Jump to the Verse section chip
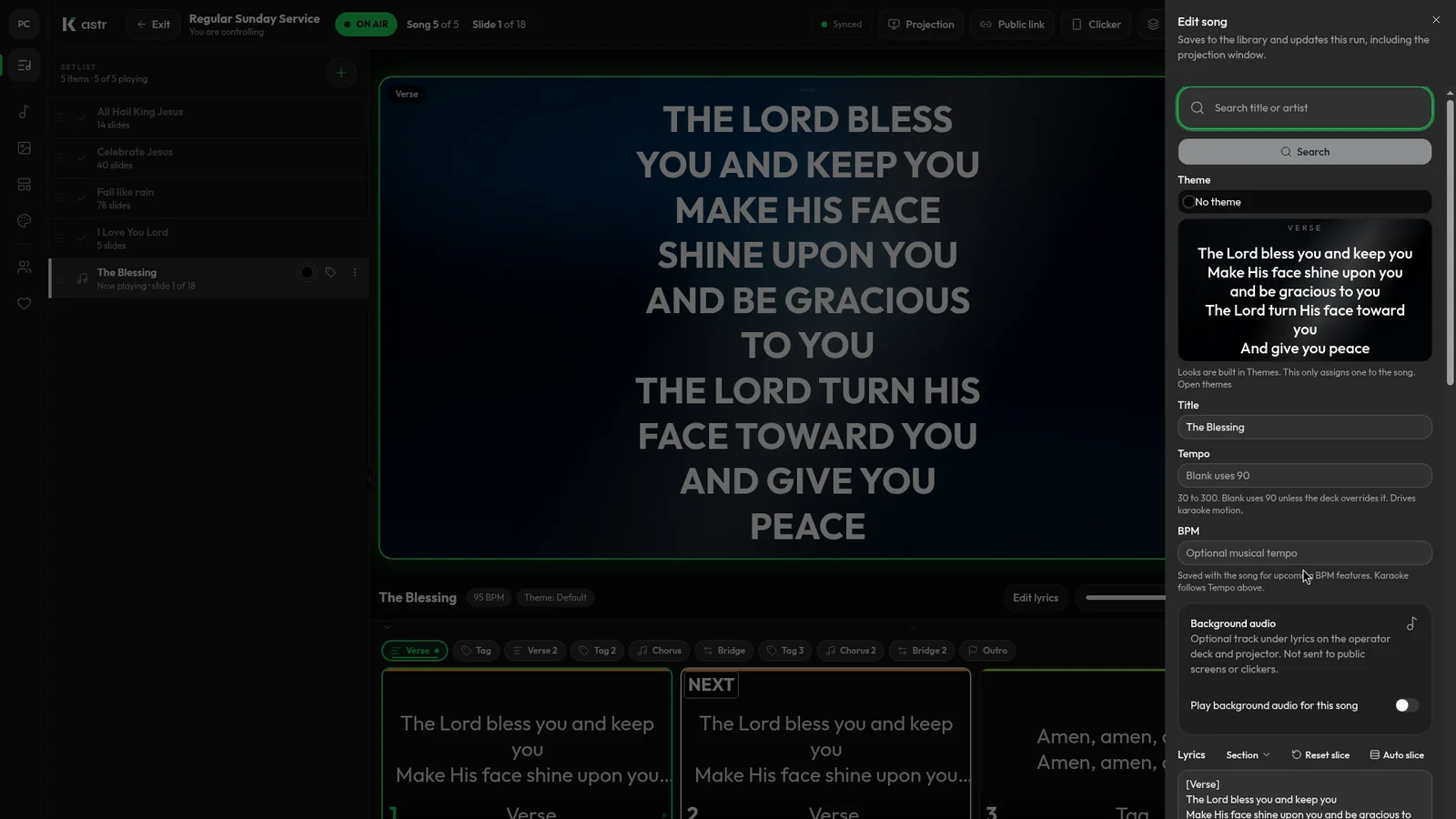This screenshot has width=1456, height=819. pos(414,651)
